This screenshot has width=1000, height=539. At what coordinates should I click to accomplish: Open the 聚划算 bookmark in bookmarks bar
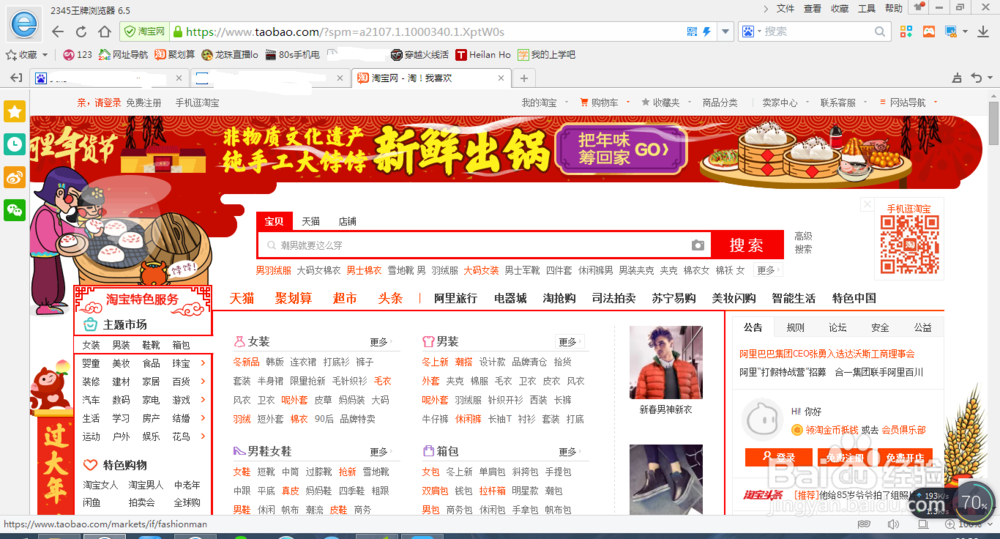click(x=175, y=55)
